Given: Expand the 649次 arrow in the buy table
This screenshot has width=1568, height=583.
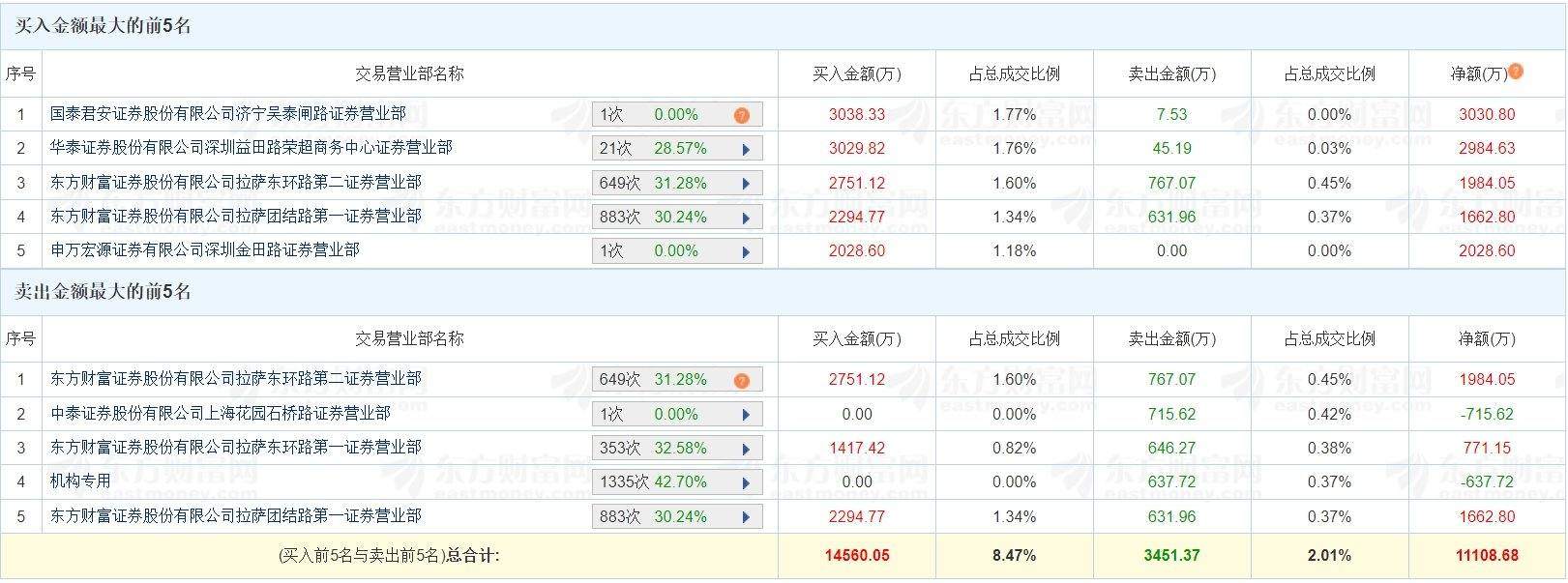Looking at the screenshot, I should tap(746, 184).
